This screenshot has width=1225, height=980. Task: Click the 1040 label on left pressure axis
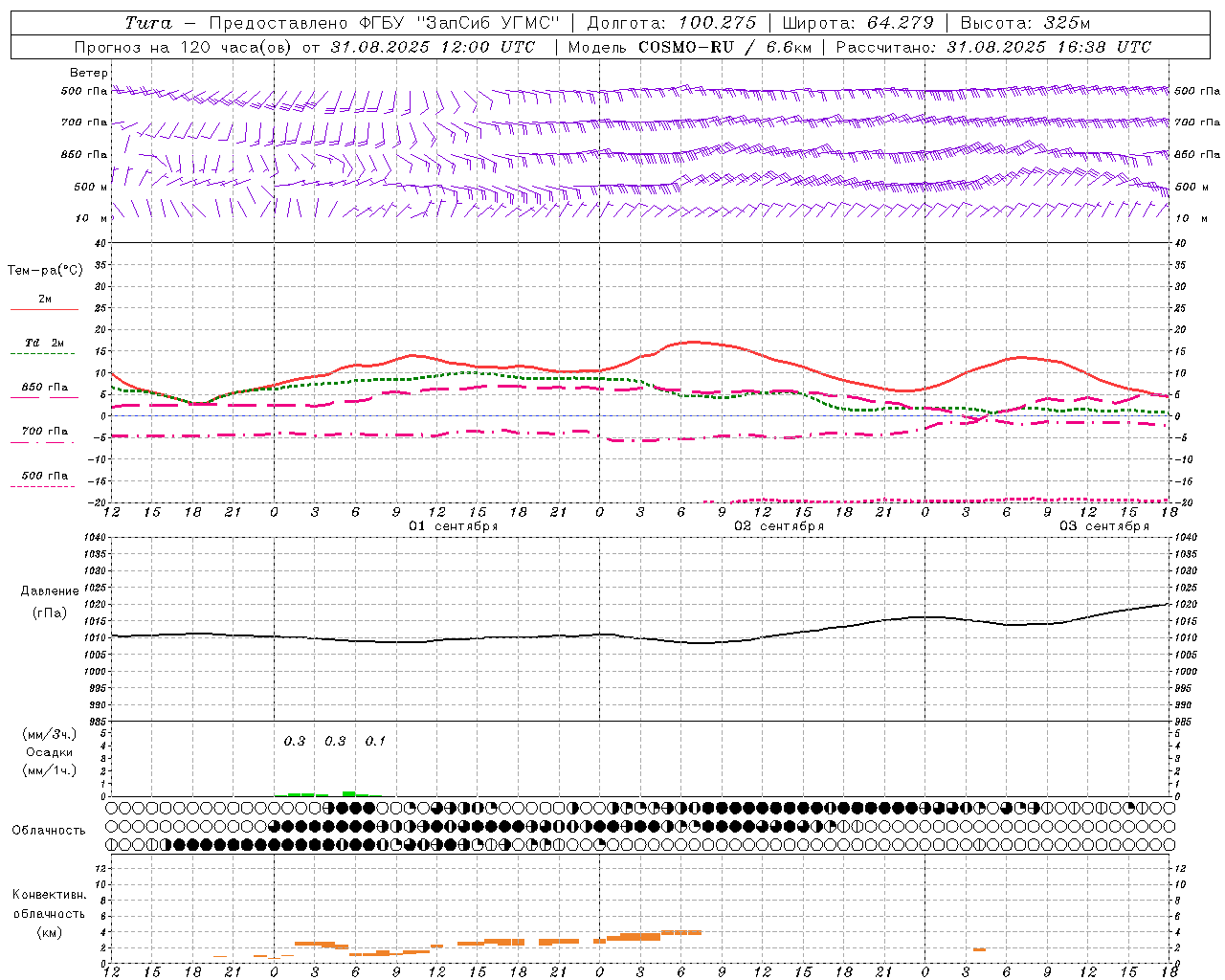pyautogui.click(x=96, y=538)
